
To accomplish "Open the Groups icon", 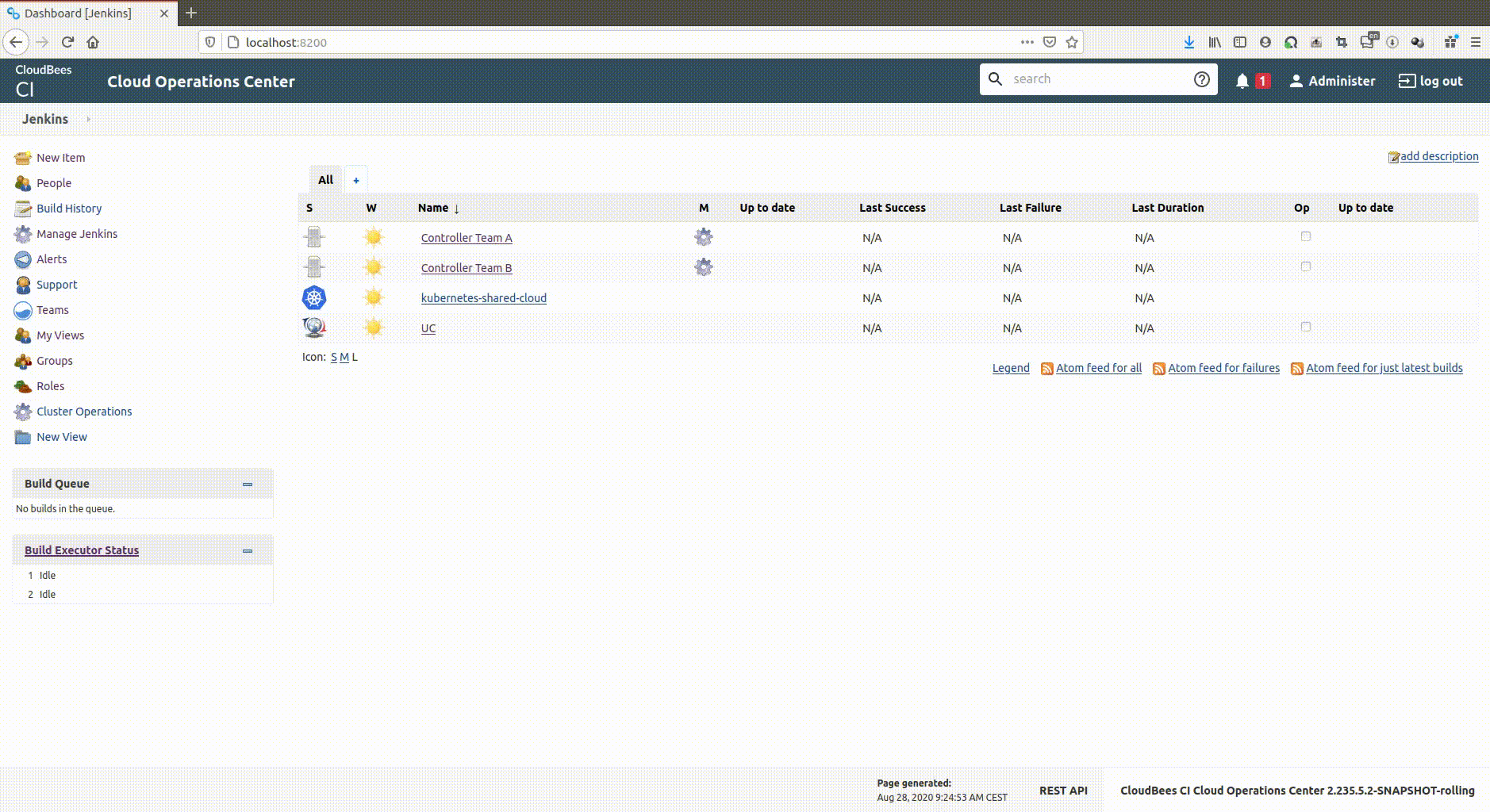I will tap(23, 361).
